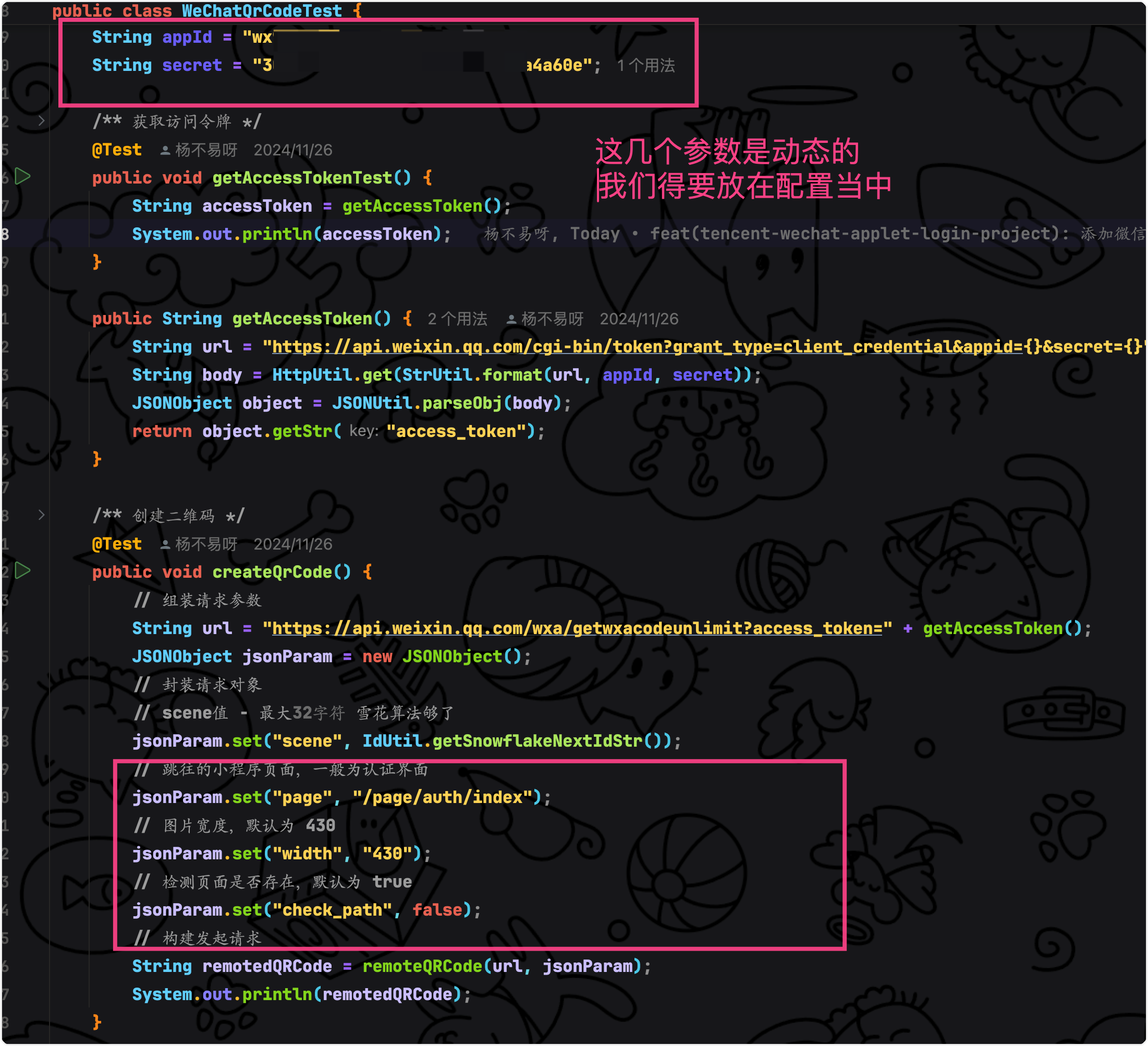The image size is (1148, 1046).
Task: Click author icon above getAccessTokenTest
Action: (165, 150)
